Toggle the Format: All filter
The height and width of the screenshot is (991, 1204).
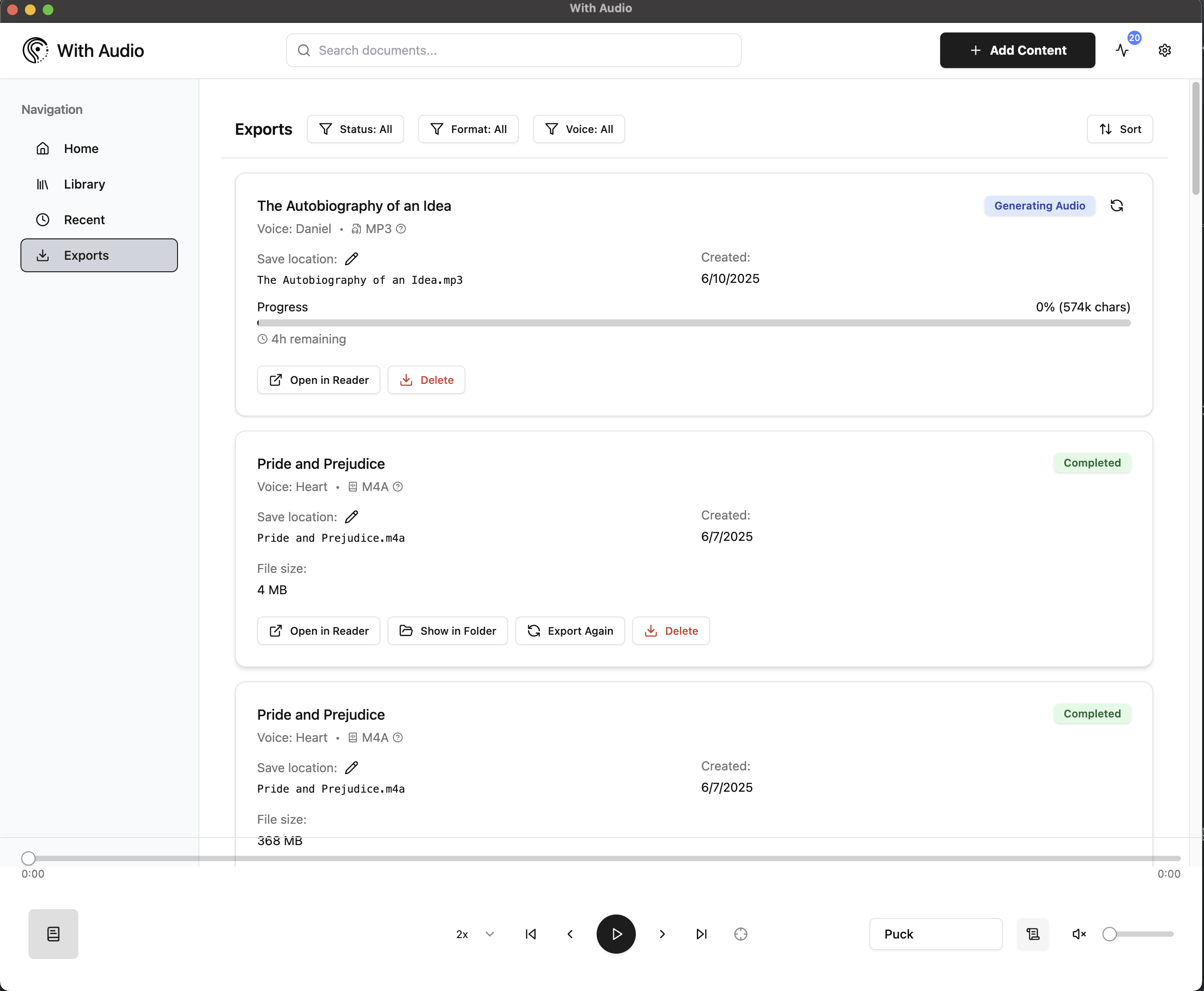468,129
